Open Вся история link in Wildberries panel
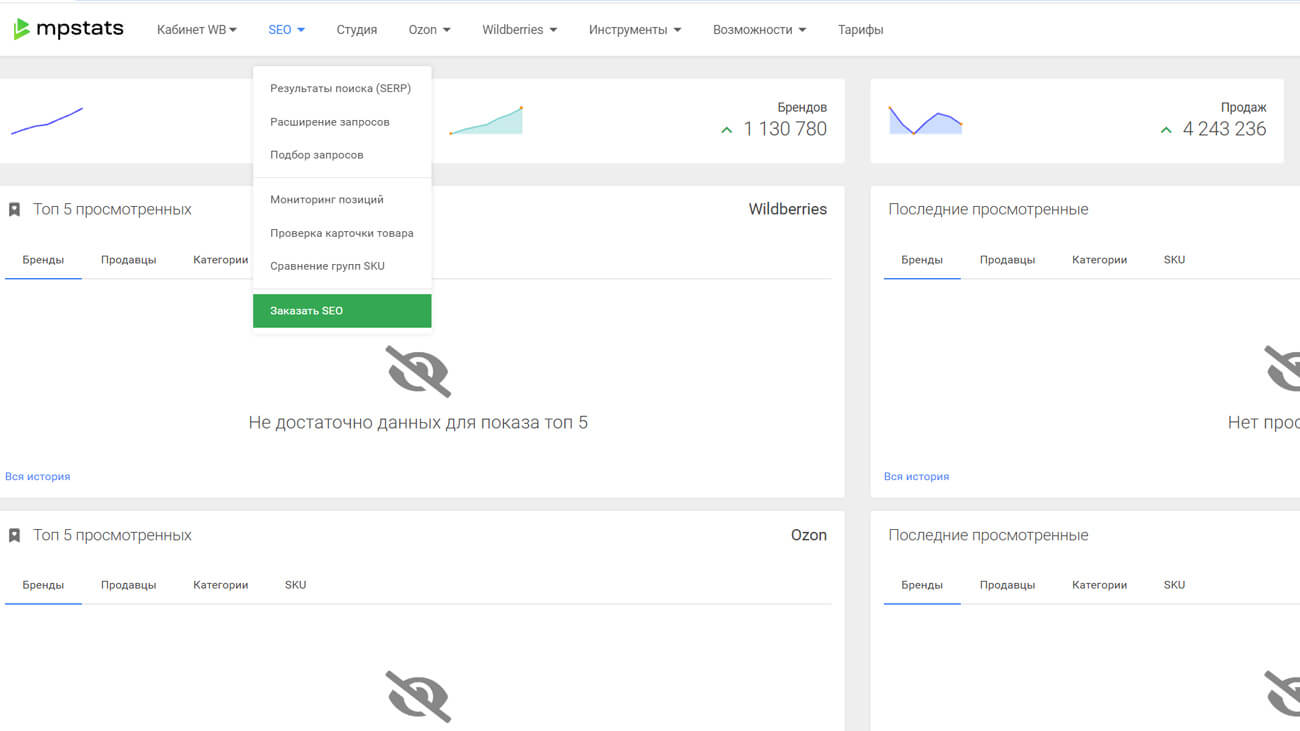The image size is (1300, 731). [38, 477]
